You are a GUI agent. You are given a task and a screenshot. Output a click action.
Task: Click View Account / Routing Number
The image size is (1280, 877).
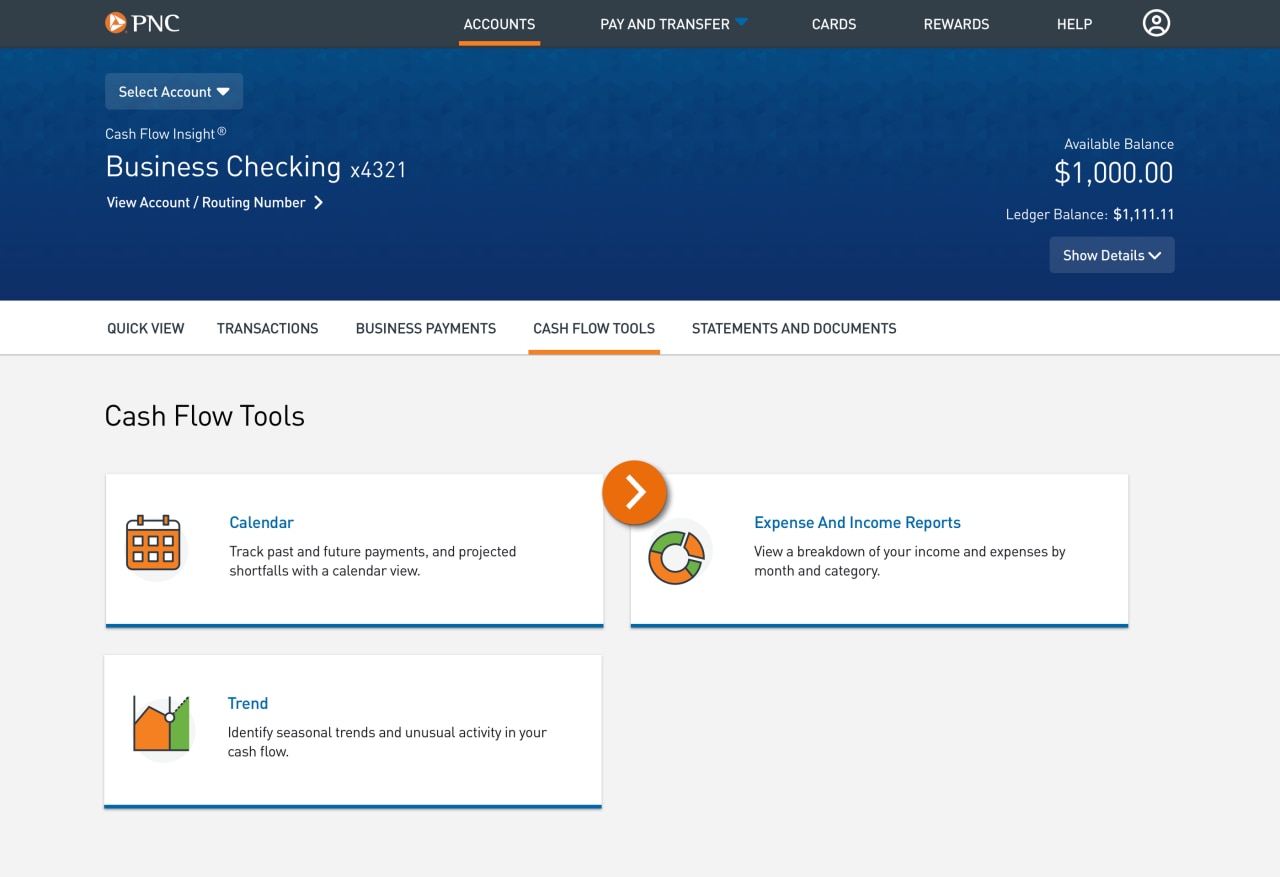pos(205,202)
